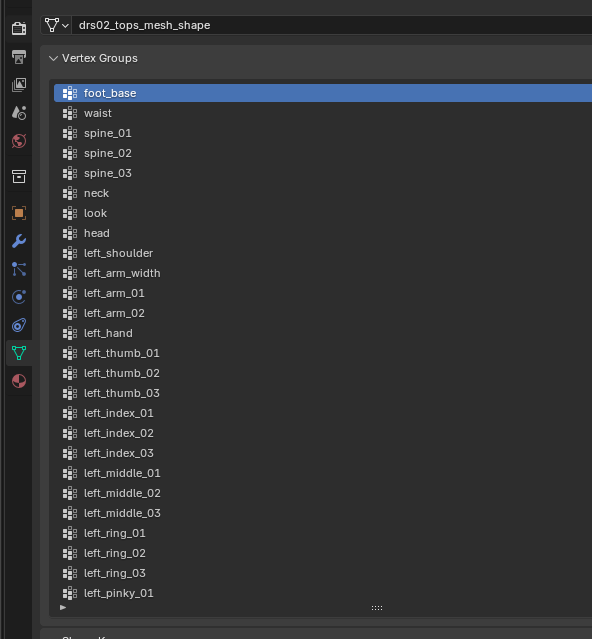The height and width of the screenshot is (639, 592).
Task: Click the vertex group list resize handle
Action: tap(377, 608)
